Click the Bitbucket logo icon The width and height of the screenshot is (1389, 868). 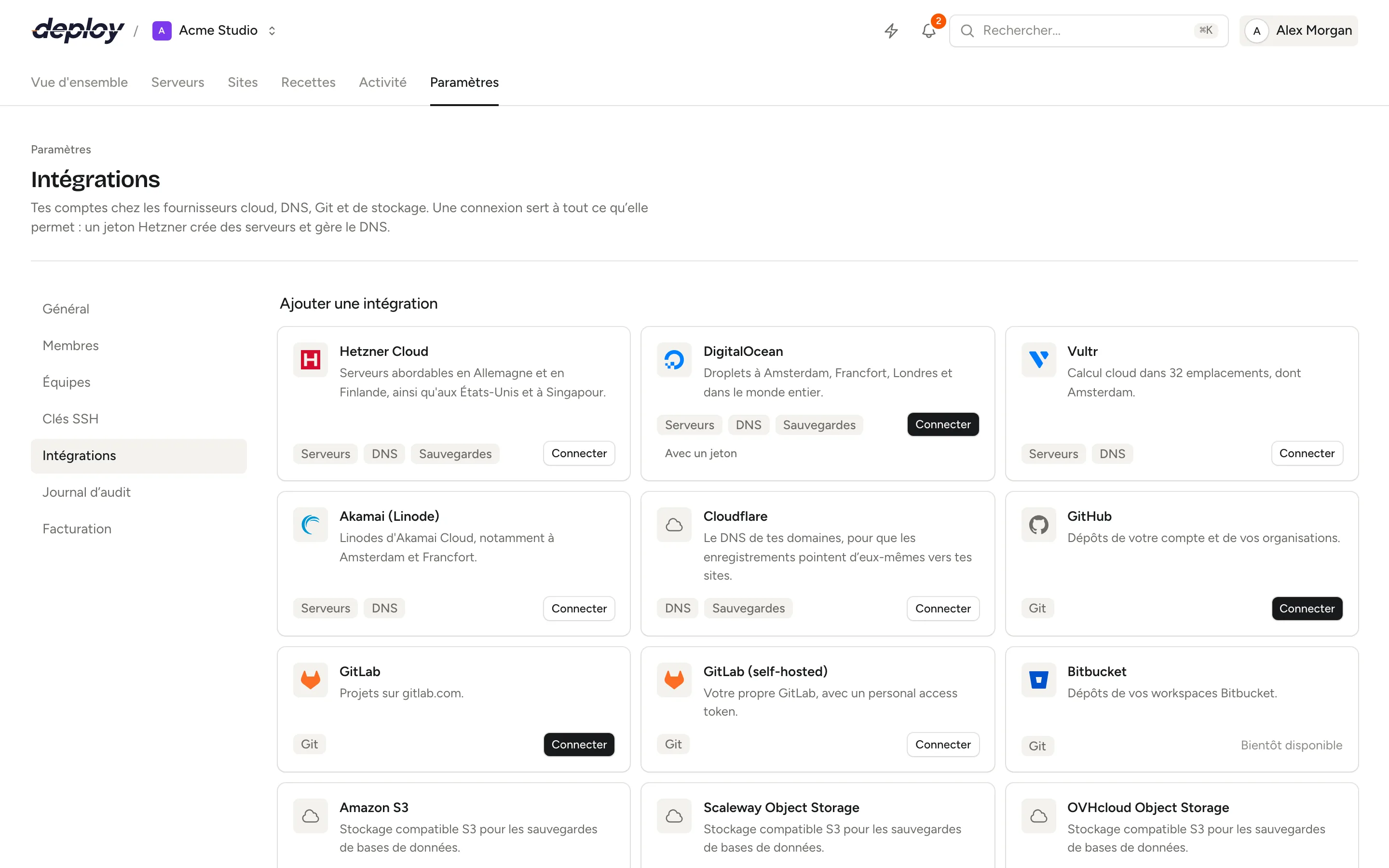pos(1038,680)
